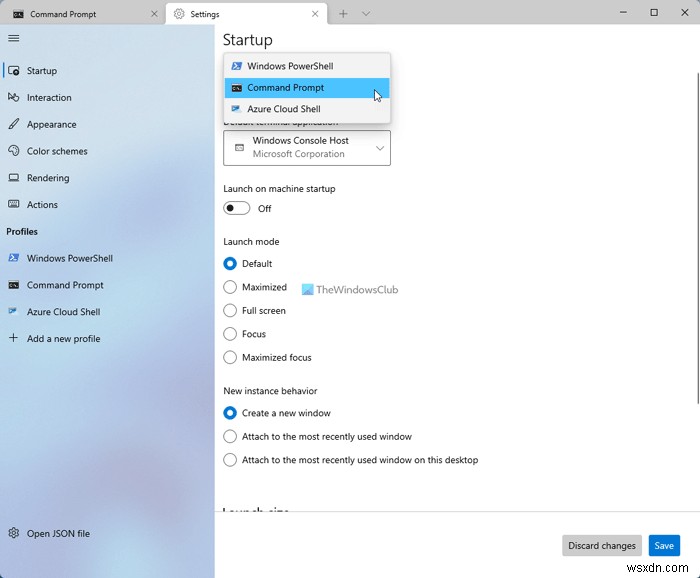Viewport: 700px width, 578px height.
Task: Click the Command Prompt tab icon
Action: 18,14
